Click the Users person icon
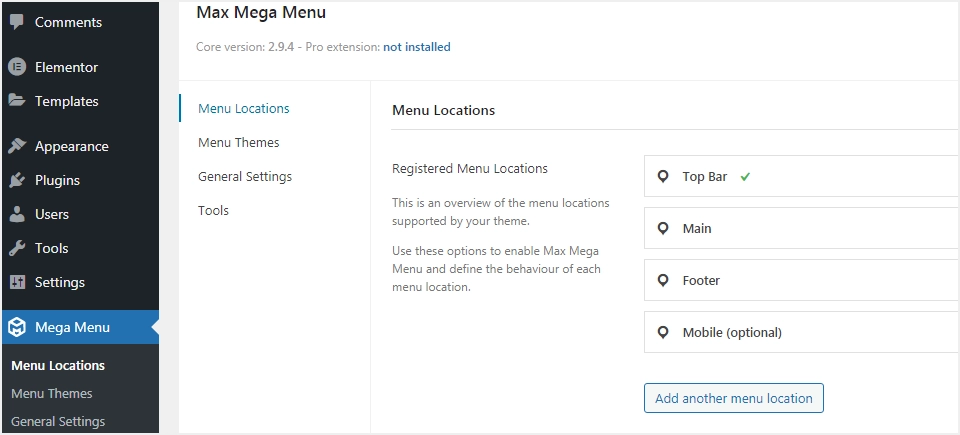 17,214
